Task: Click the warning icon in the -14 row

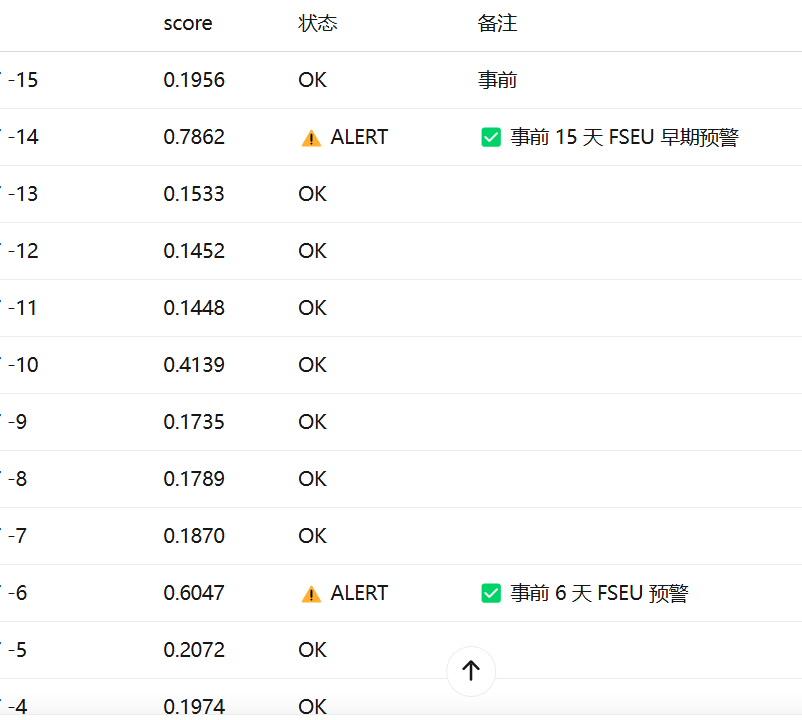Action: pos(311,138)
